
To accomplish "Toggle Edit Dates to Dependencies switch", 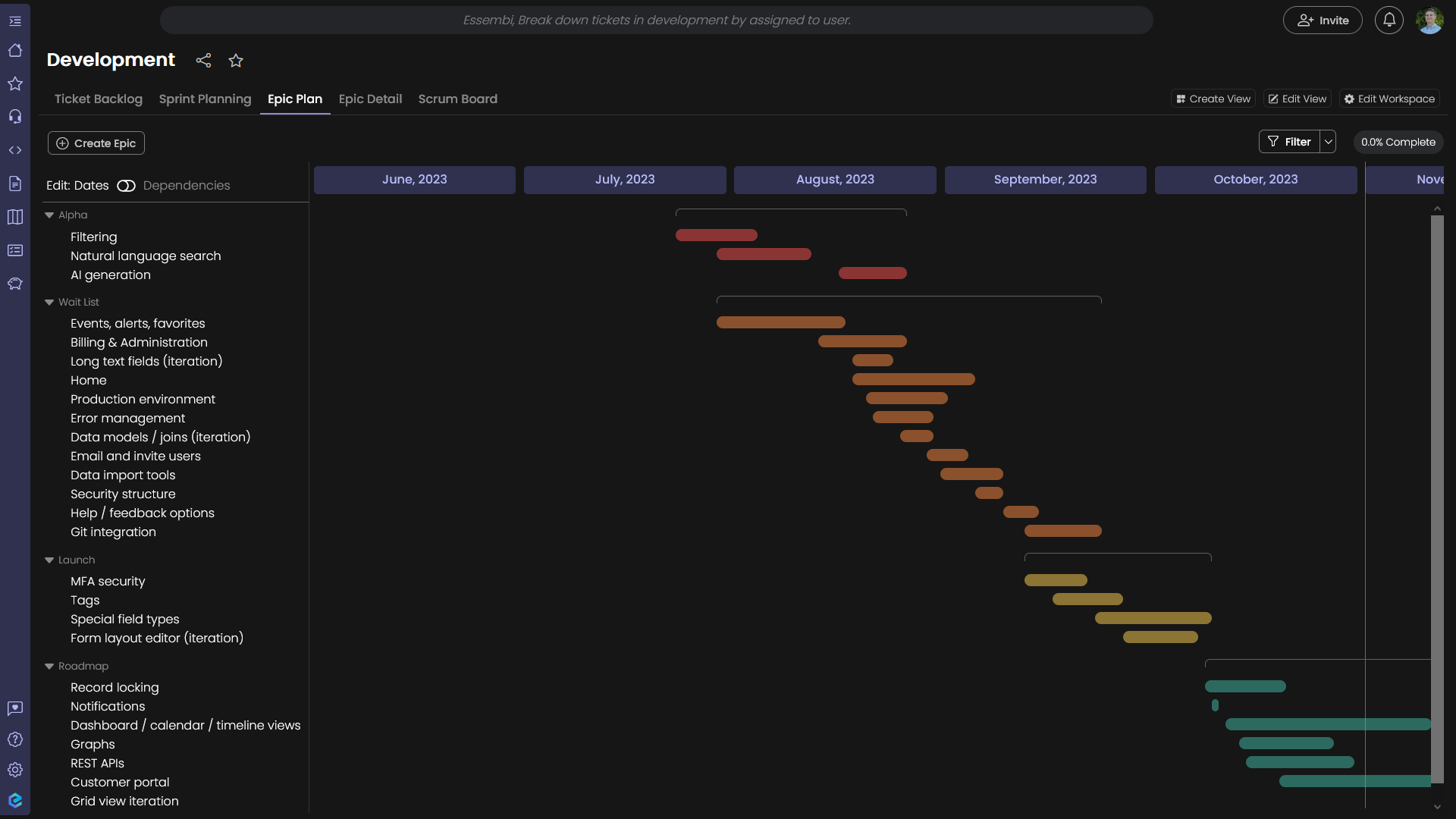I will (x=126, y=186).
